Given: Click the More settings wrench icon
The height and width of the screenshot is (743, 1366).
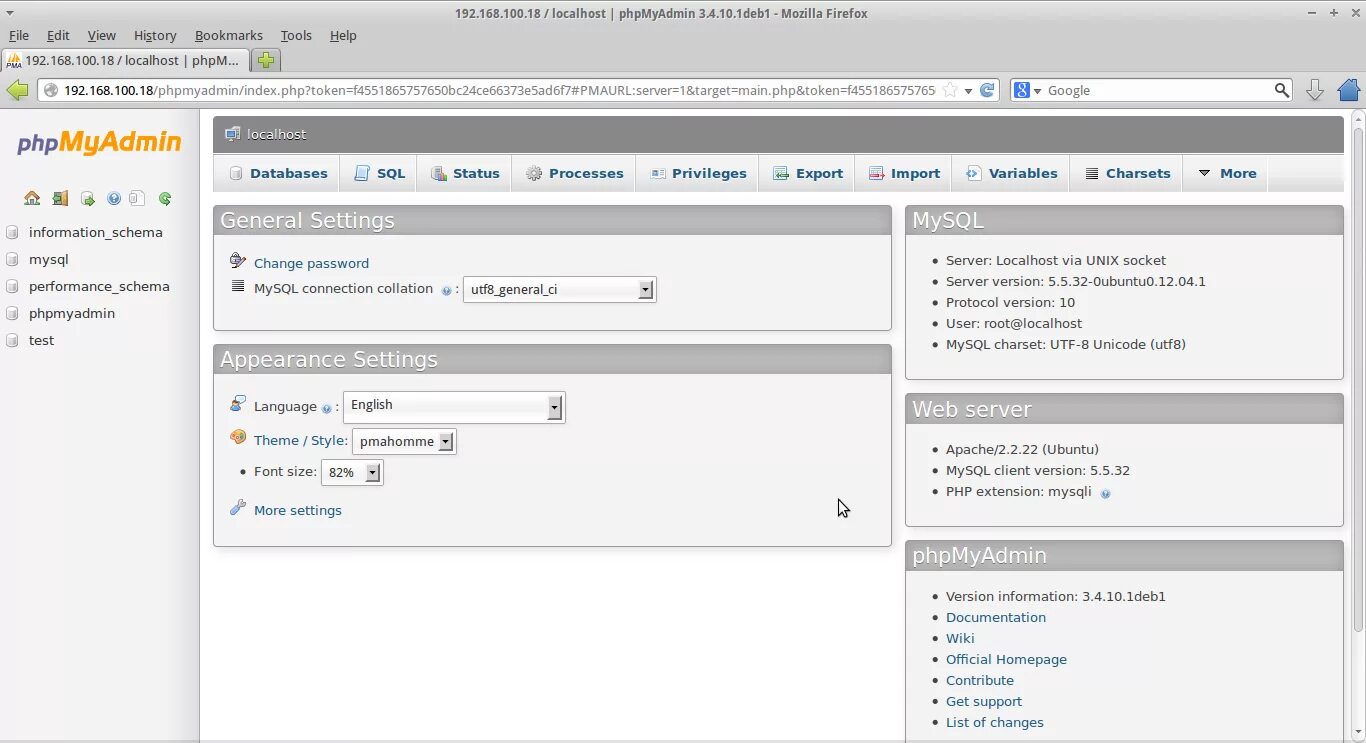Looking at the screenshot, I should tap(237, 508).
